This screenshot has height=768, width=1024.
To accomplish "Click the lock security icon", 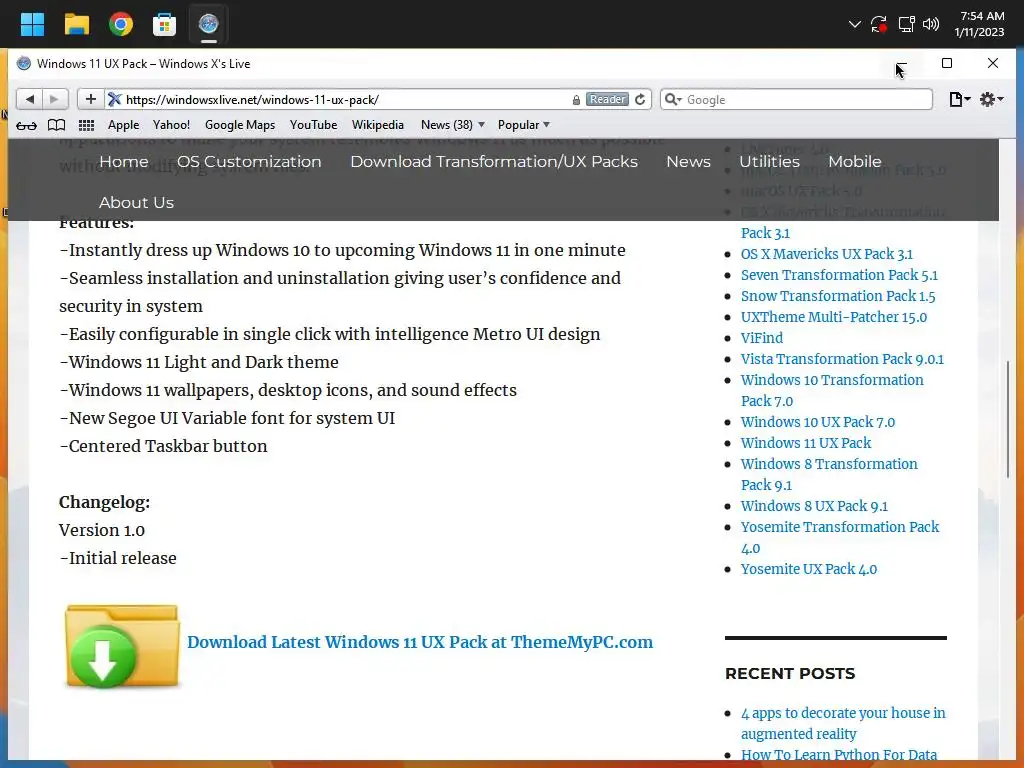I will tap(576, 100).
